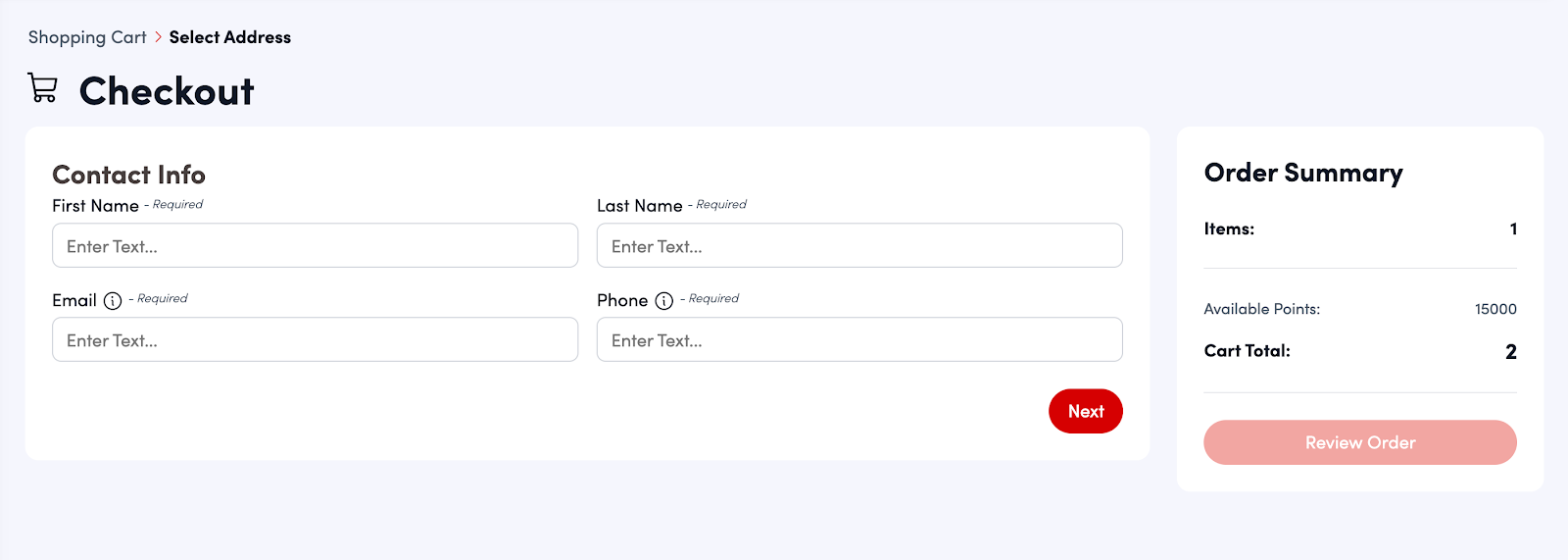Go back to Shopping Cart breadcrumb

pyautogui.click(x=87, y=37)
